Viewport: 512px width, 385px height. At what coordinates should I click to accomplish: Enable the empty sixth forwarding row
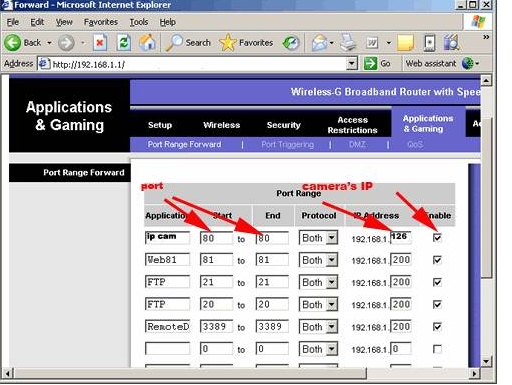(x=437, y=349)
